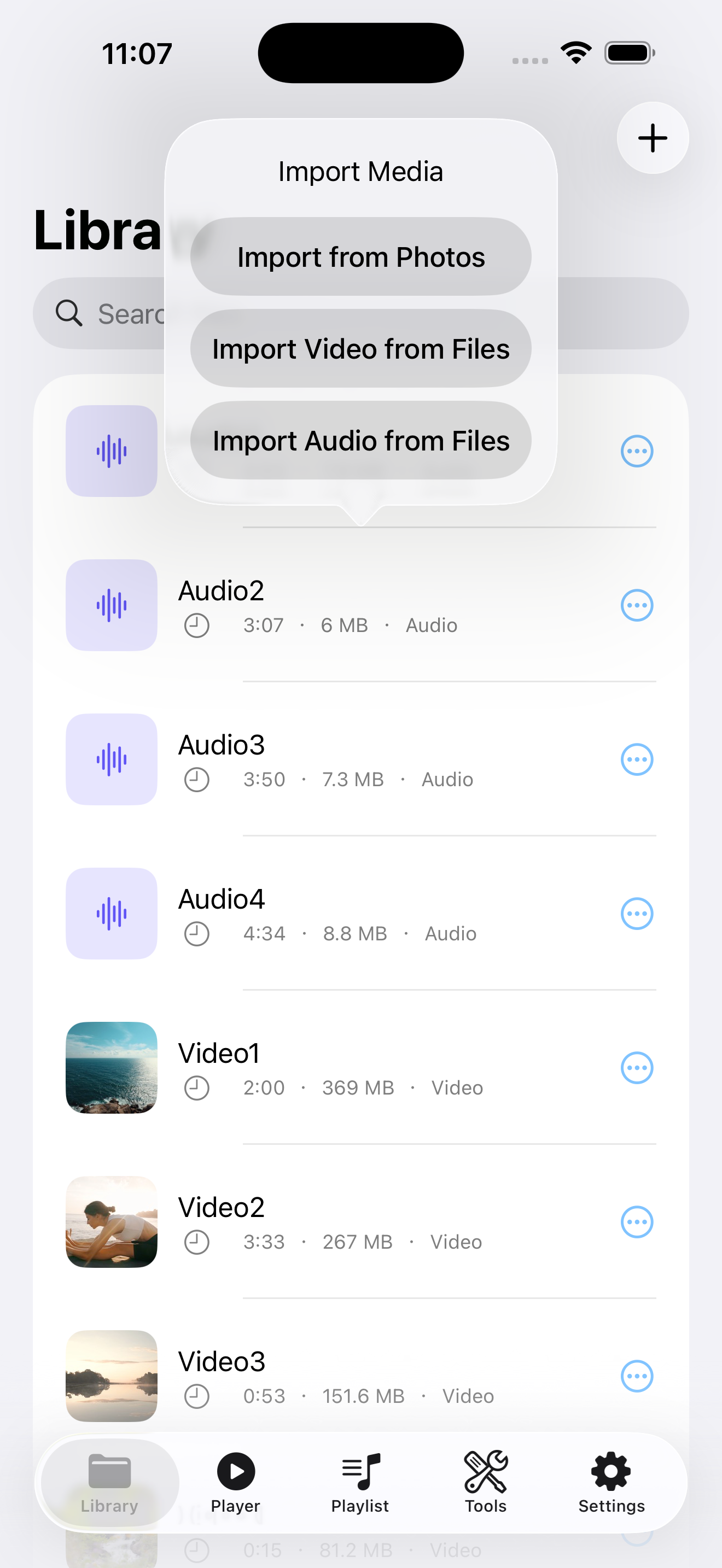Select the Audio2 title
Image resolution: width=722 pixels, height=1568 pixels.
221,590
